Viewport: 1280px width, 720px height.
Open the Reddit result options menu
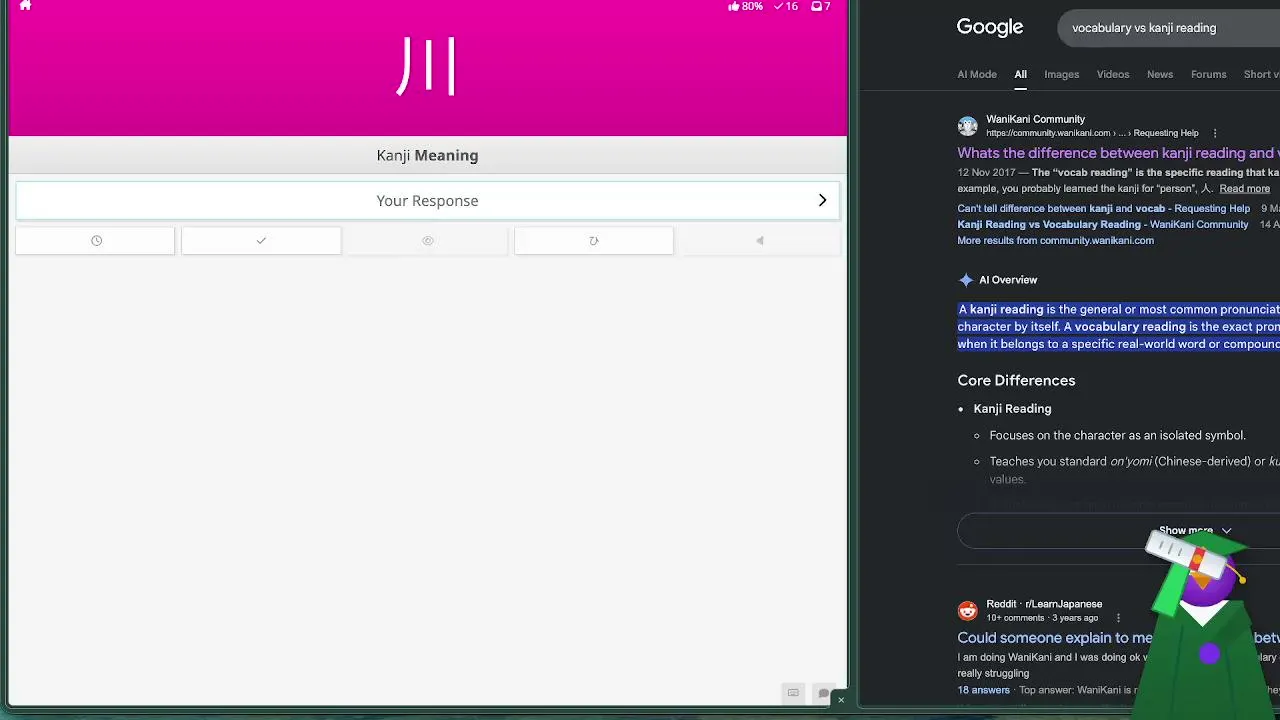pyautogui.click(x=1118, y=618)
